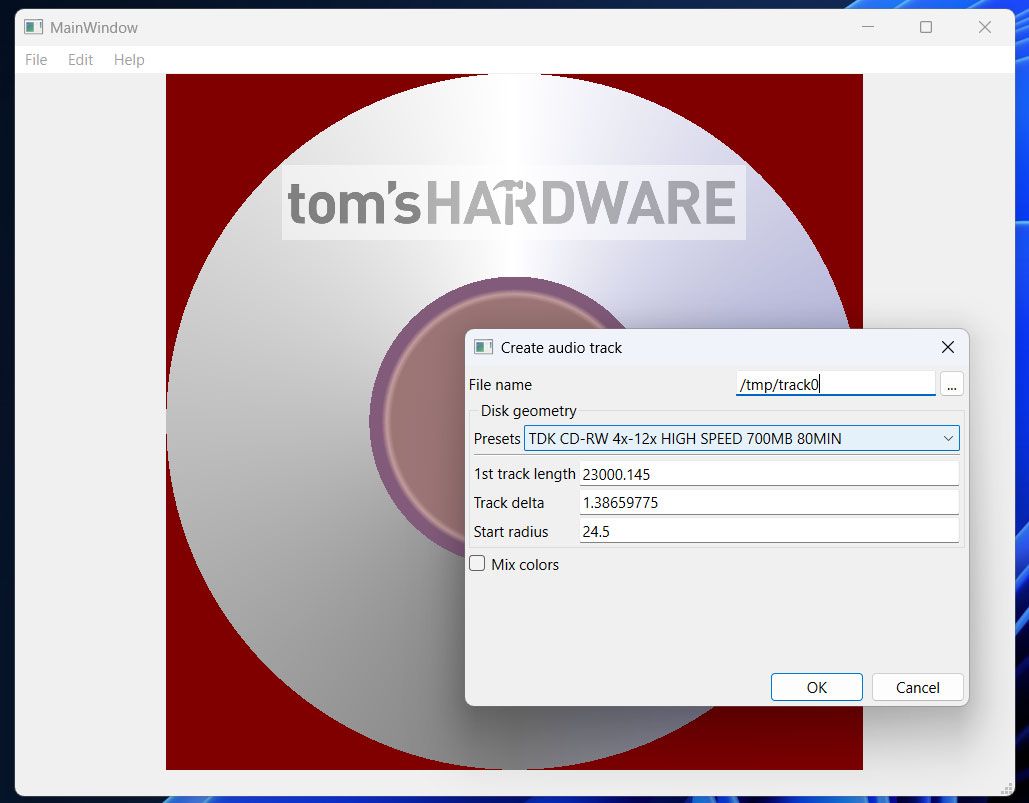Screen dimensions: 1029x803
Task: Close the Create audio track dialog with X
Action: [947, 347]
